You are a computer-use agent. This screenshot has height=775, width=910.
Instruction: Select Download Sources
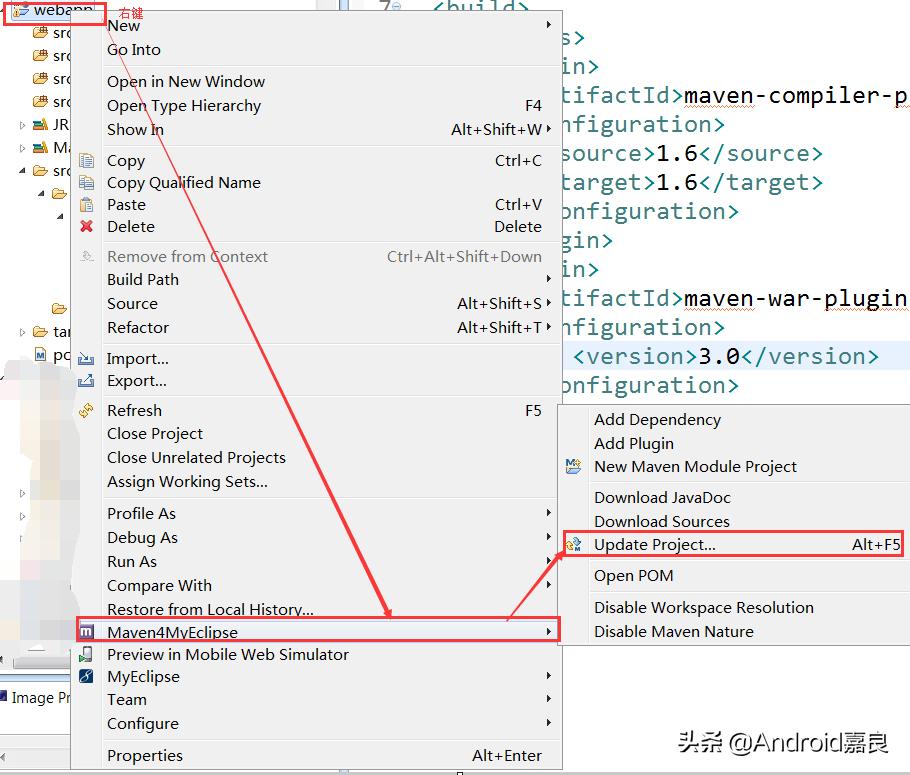(734, 521)
